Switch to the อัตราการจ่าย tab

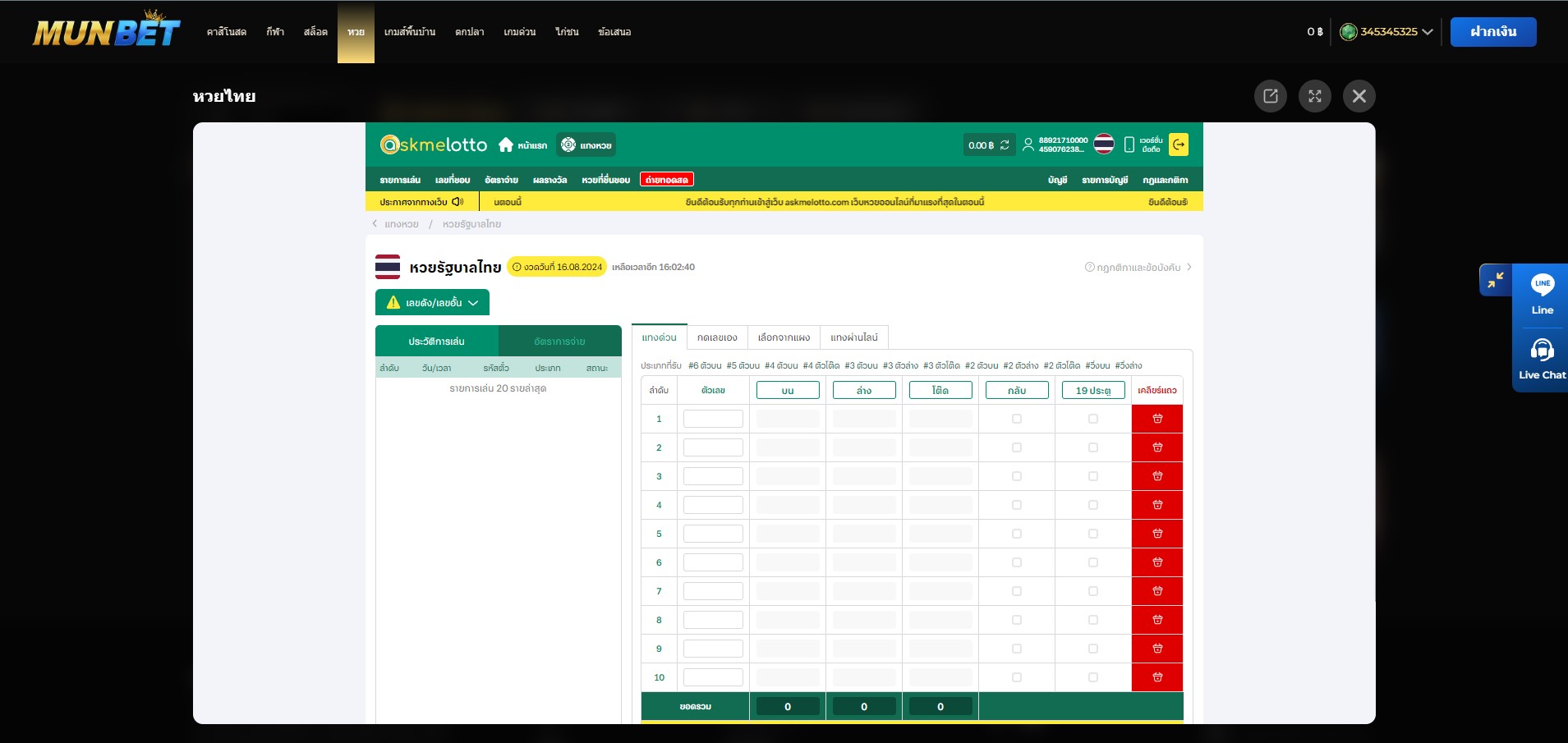[x=559, y=341]
